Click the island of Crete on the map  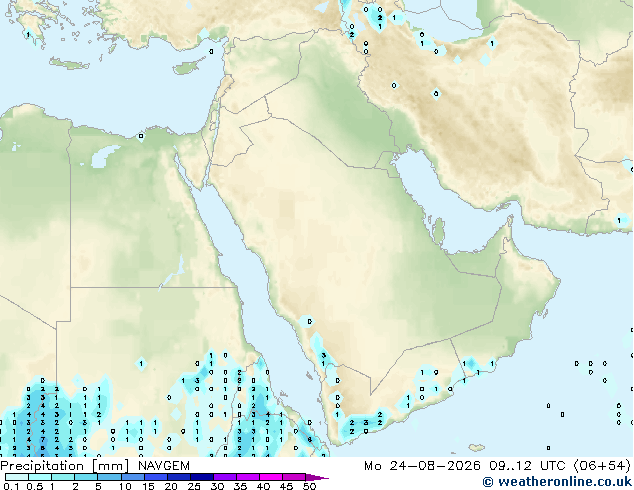pyautogui.click(x=69, y=64)
